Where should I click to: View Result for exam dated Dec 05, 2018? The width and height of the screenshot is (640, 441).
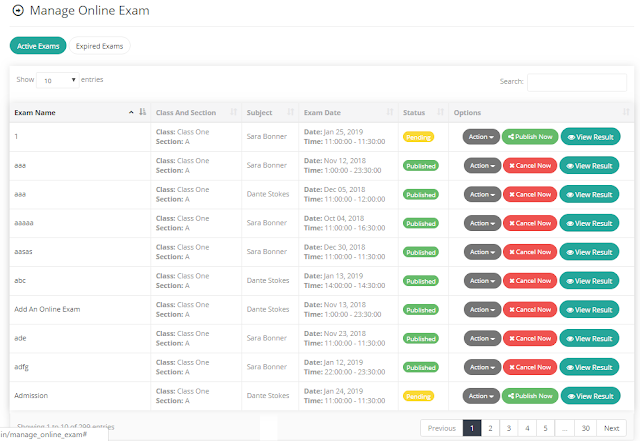tap(589, 194)
